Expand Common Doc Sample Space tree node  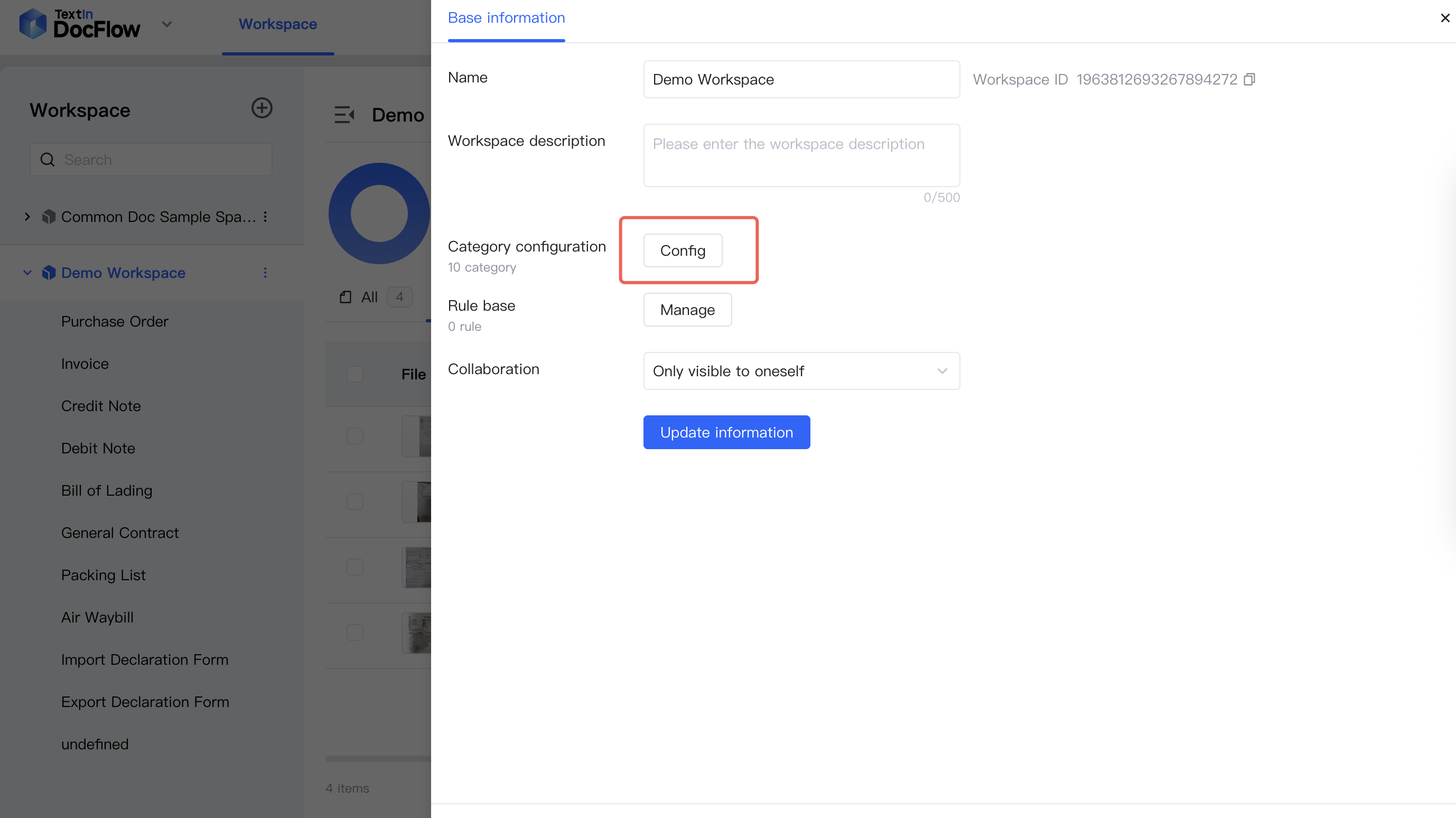point(27,217)
